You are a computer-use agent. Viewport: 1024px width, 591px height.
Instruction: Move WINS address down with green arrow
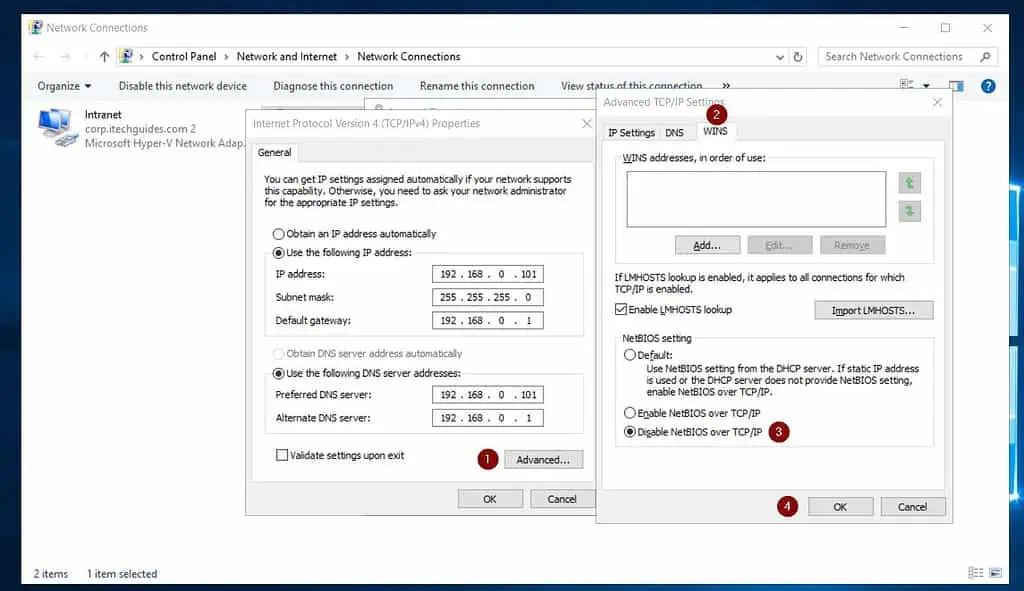[910, 211]
